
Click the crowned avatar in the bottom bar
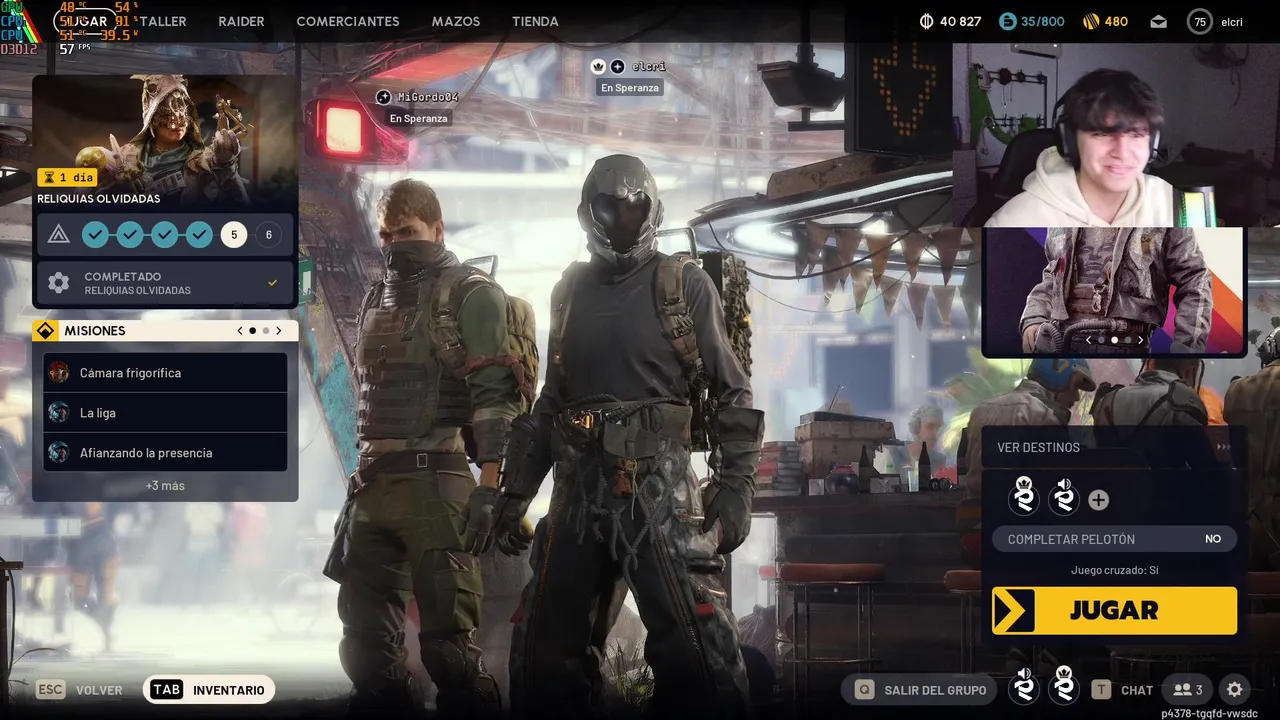click(x=1064, y=687)
